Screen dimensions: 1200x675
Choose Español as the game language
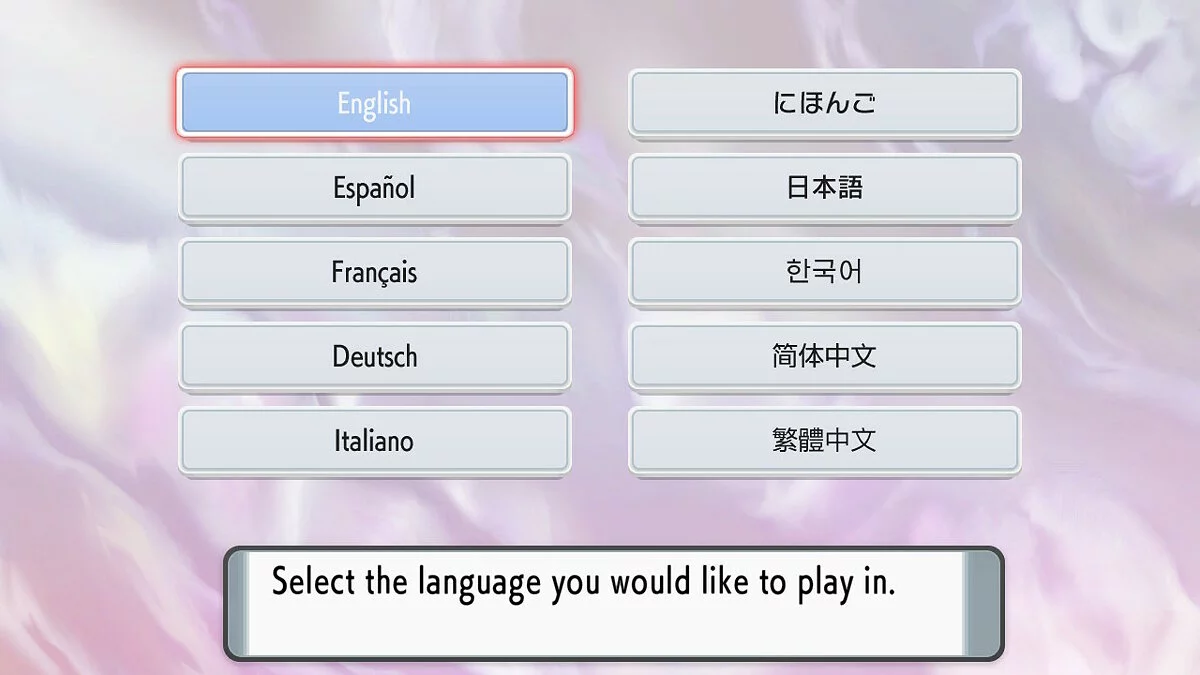coord(374,188)
